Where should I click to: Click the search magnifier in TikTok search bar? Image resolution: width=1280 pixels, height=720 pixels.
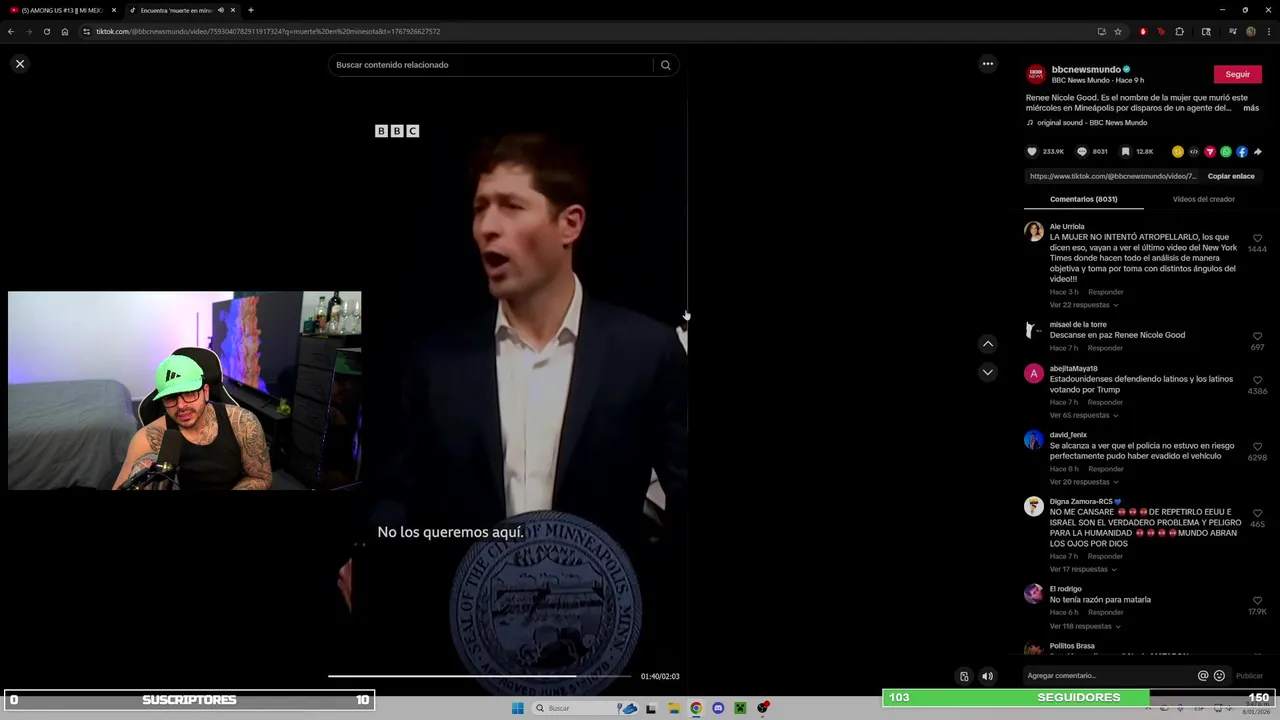point(666,65)
